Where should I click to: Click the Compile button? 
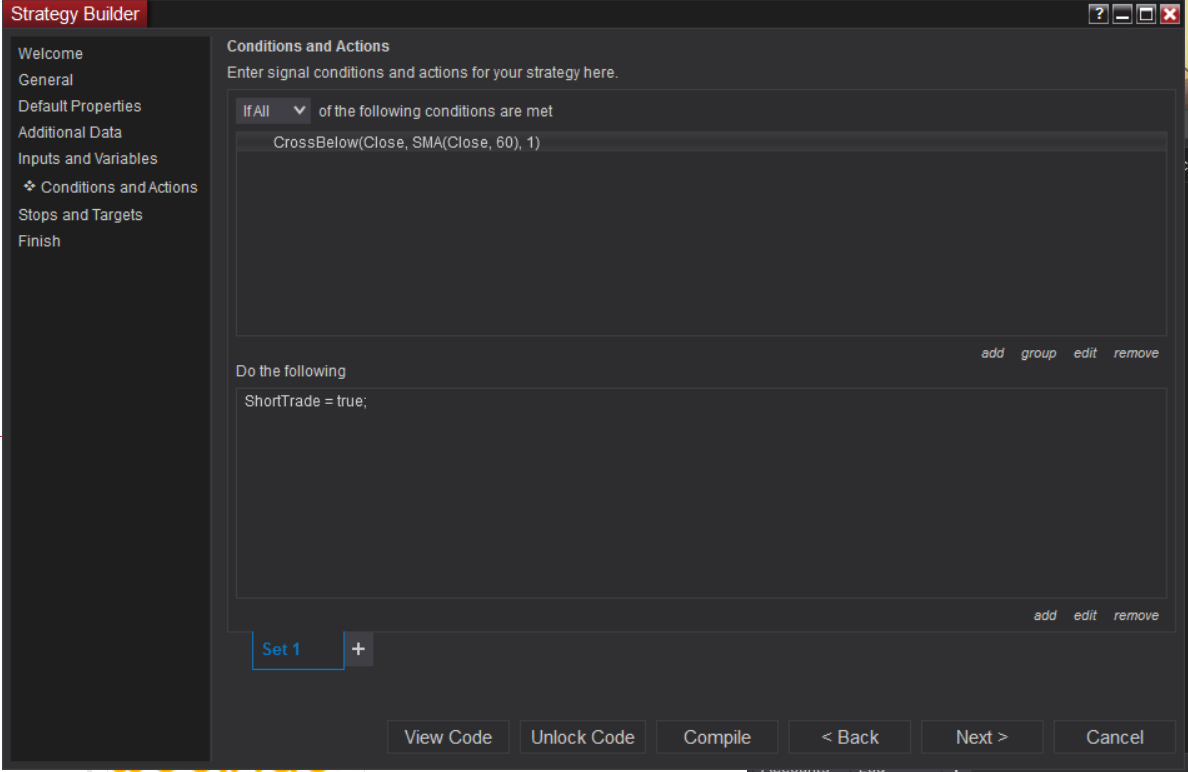click(717, 737)
